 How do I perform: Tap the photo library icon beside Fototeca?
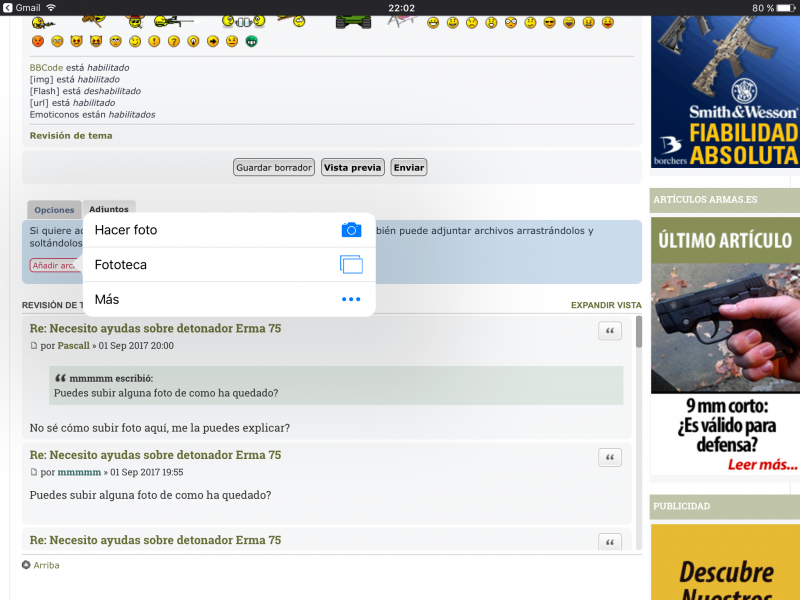click(x=350, y=265)
